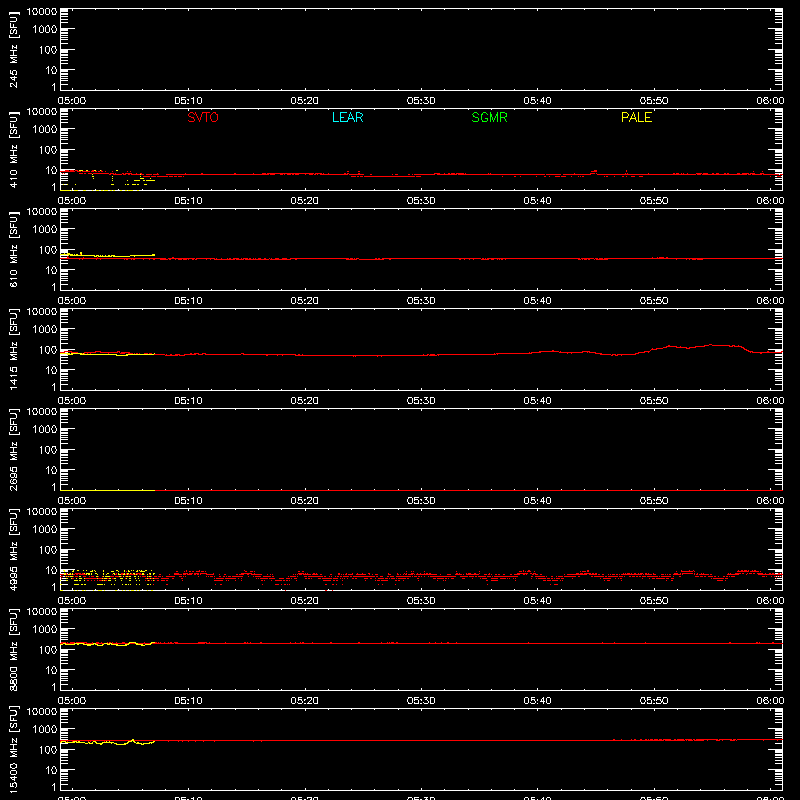
Task: Select the 1415 MHz [SFU] axis title
Action: [13, 349]
